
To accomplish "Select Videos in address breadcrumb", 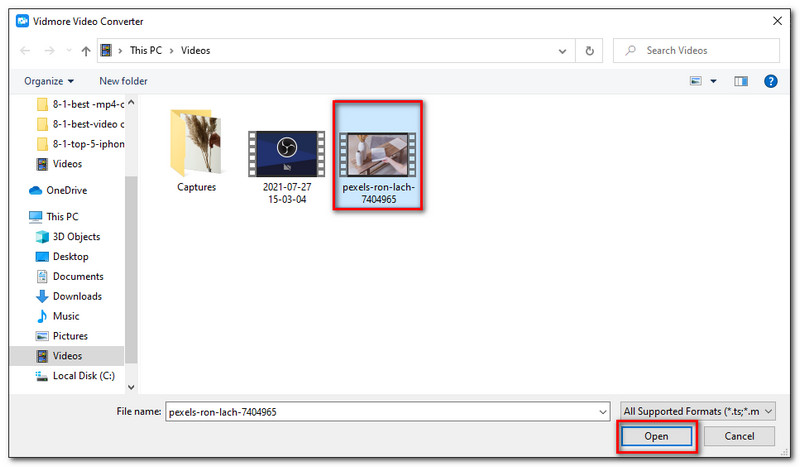I will pyautogui.click(x=195, y=51).
